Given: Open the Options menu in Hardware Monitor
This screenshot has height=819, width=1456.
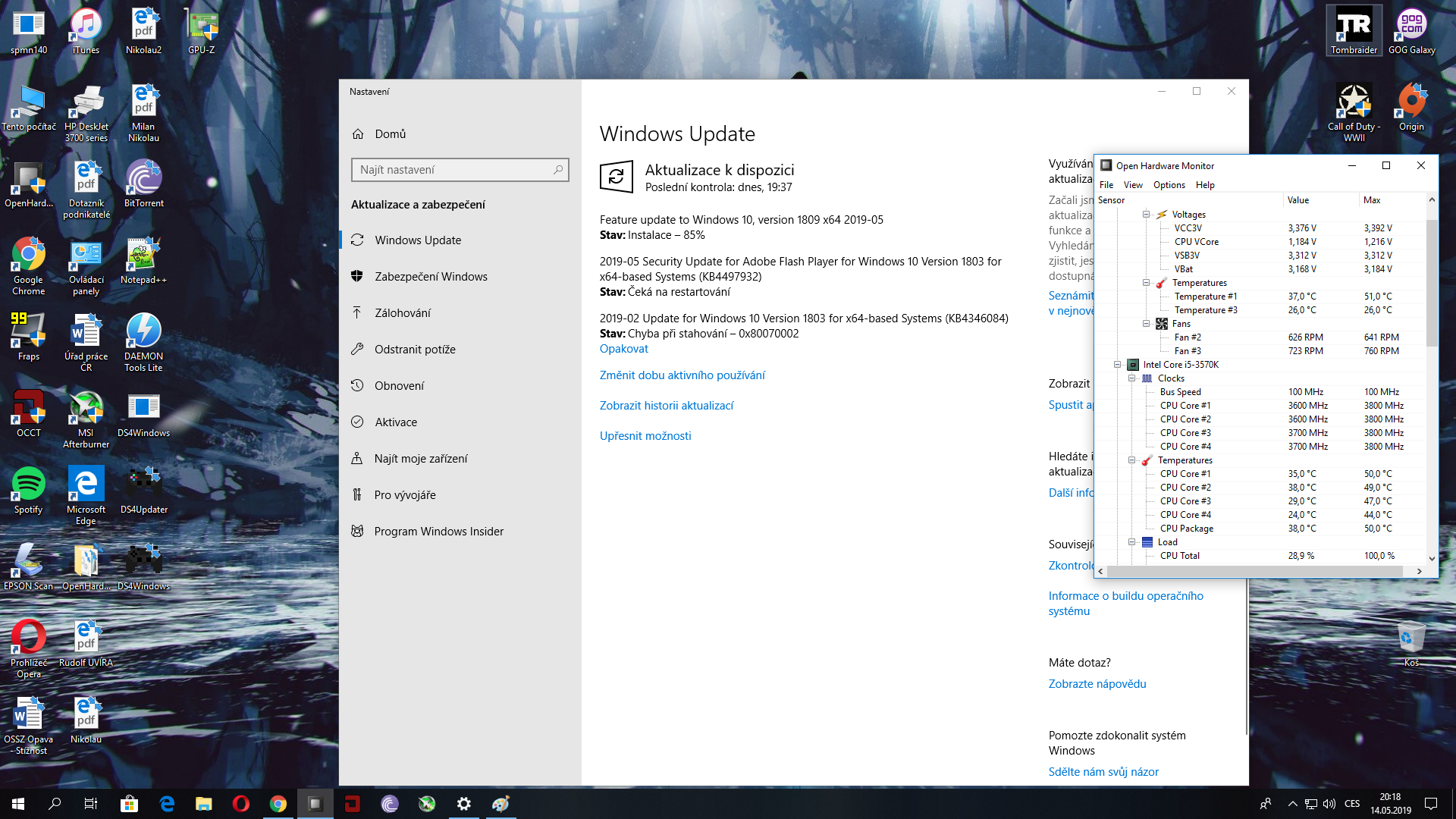Looking at the screenshot, I should point(1169,185).
